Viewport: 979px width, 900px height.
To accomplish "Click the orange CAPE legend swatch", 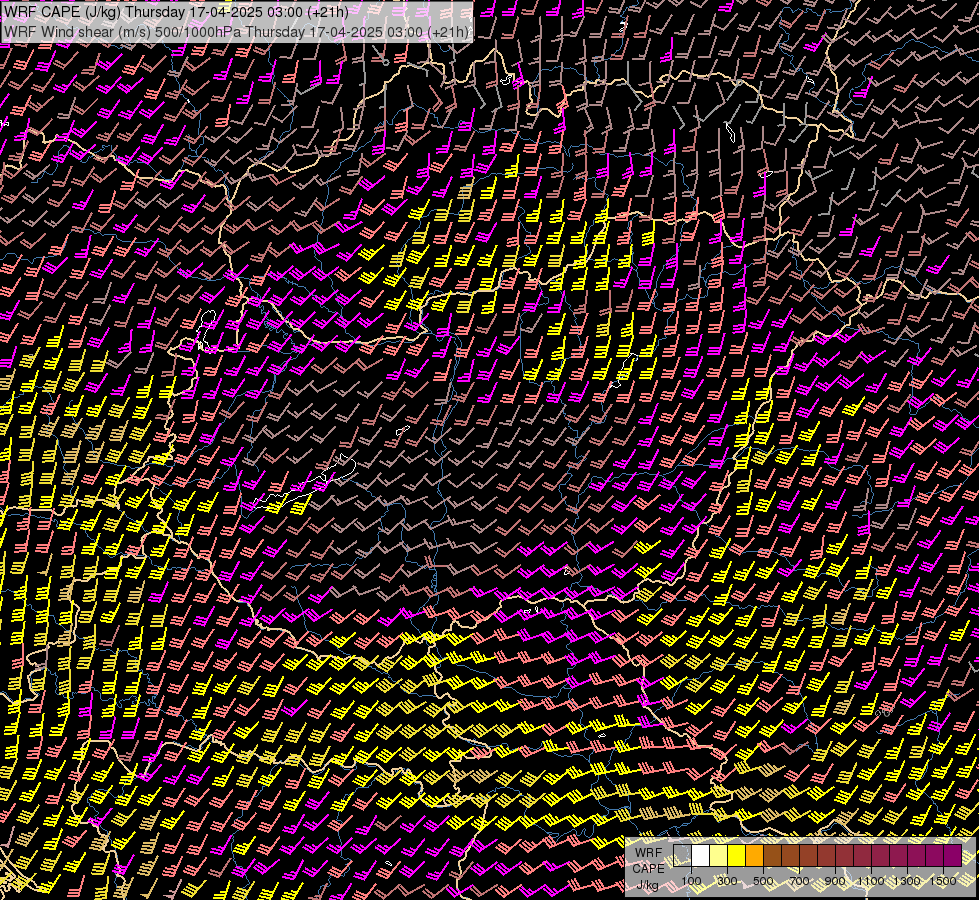I will [x=754, y=855].
